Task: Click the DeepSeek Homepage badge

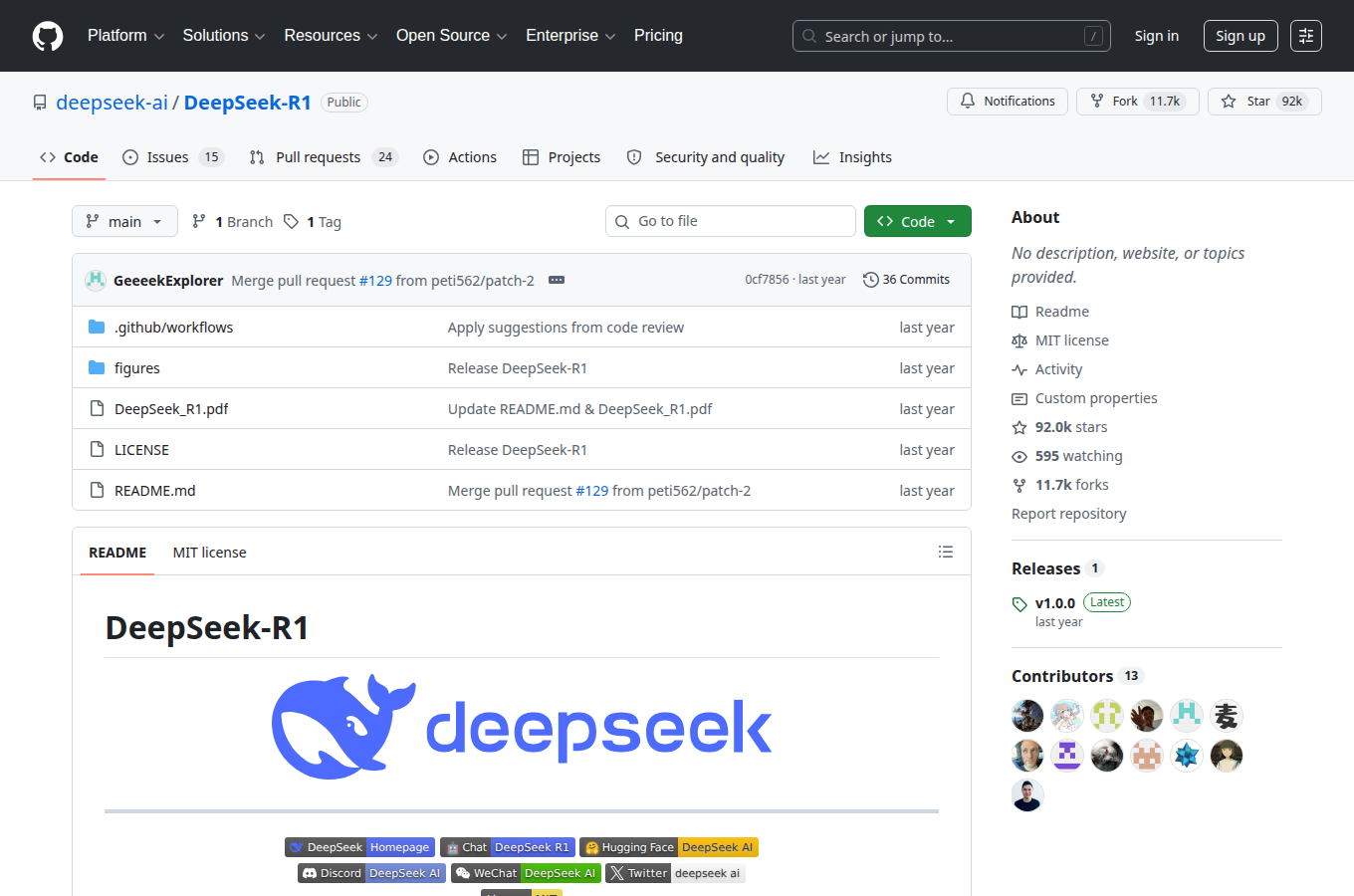Action: pyautogui.click(x=359, y=847)
